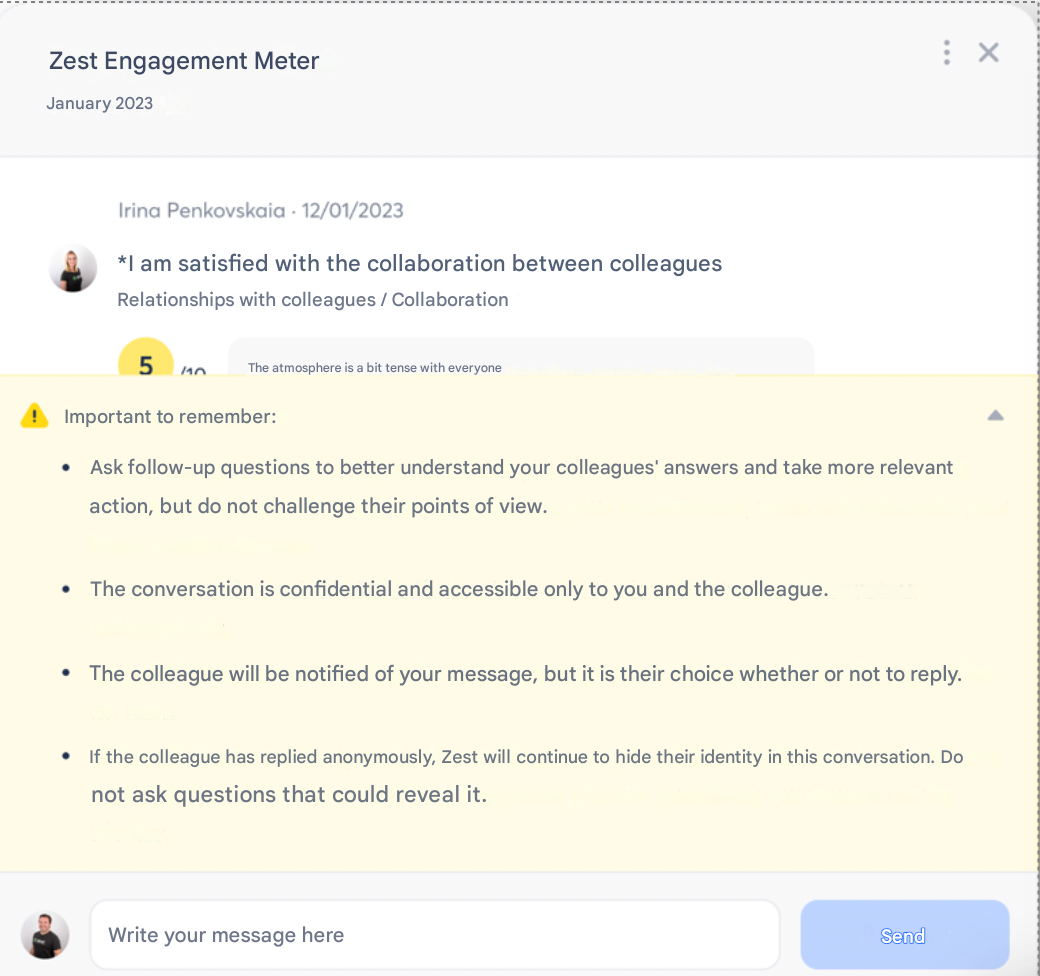Click the confidential conversation reminder bullet
Image resolution: width=1040 pixels, height=976 pixels.
[x=458, y=589]
